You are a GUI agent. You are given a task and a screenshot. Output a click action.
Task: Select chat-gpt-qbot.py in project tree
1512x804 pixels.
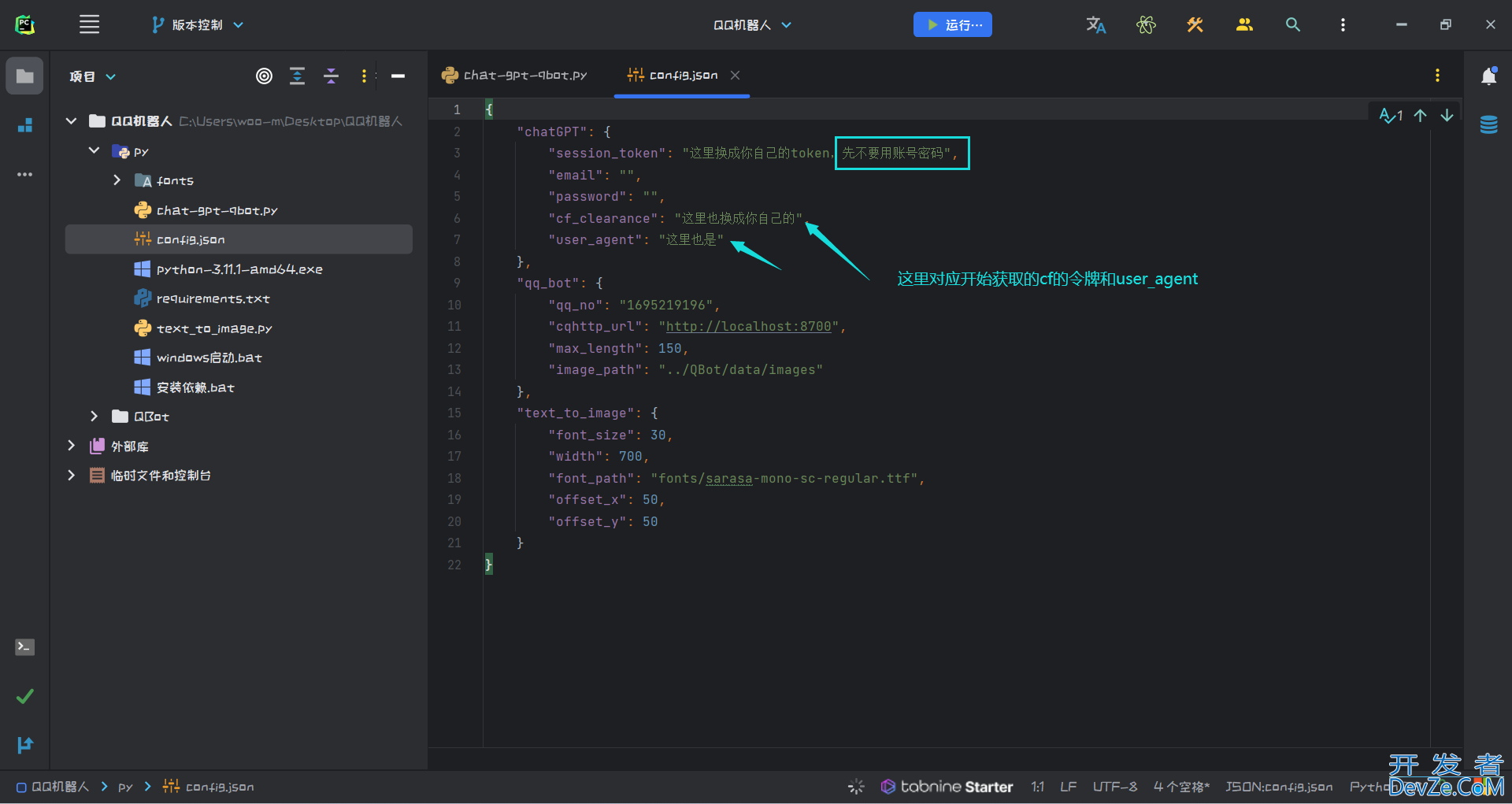[217, 210]
